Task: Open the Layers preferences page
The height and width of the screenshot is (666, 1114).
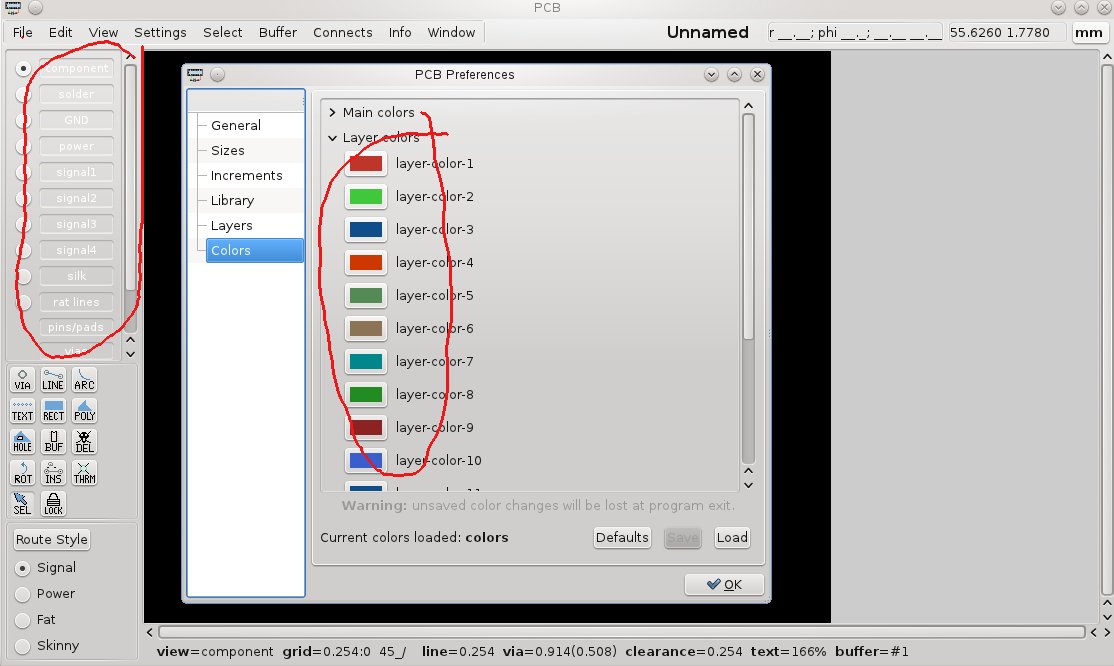Action: 231,225
